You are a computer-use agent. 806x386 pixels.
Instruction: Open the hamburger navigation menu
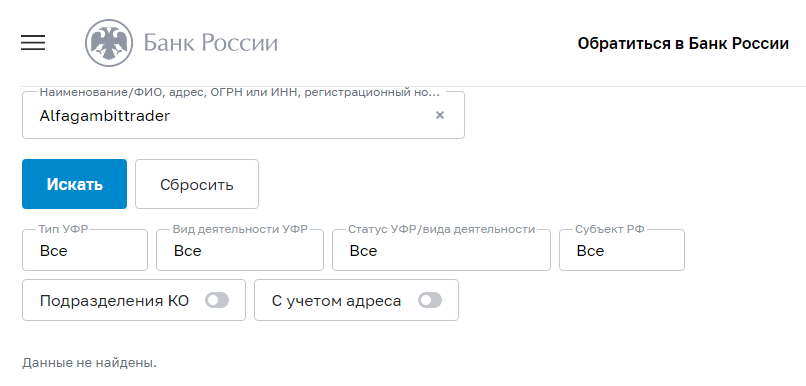[33, 43]
